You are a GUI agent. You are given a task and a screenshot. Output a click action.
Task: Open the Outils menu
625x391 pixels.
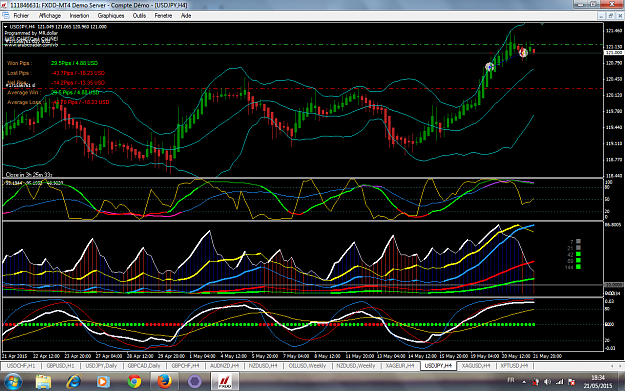(x=139, y=16)
